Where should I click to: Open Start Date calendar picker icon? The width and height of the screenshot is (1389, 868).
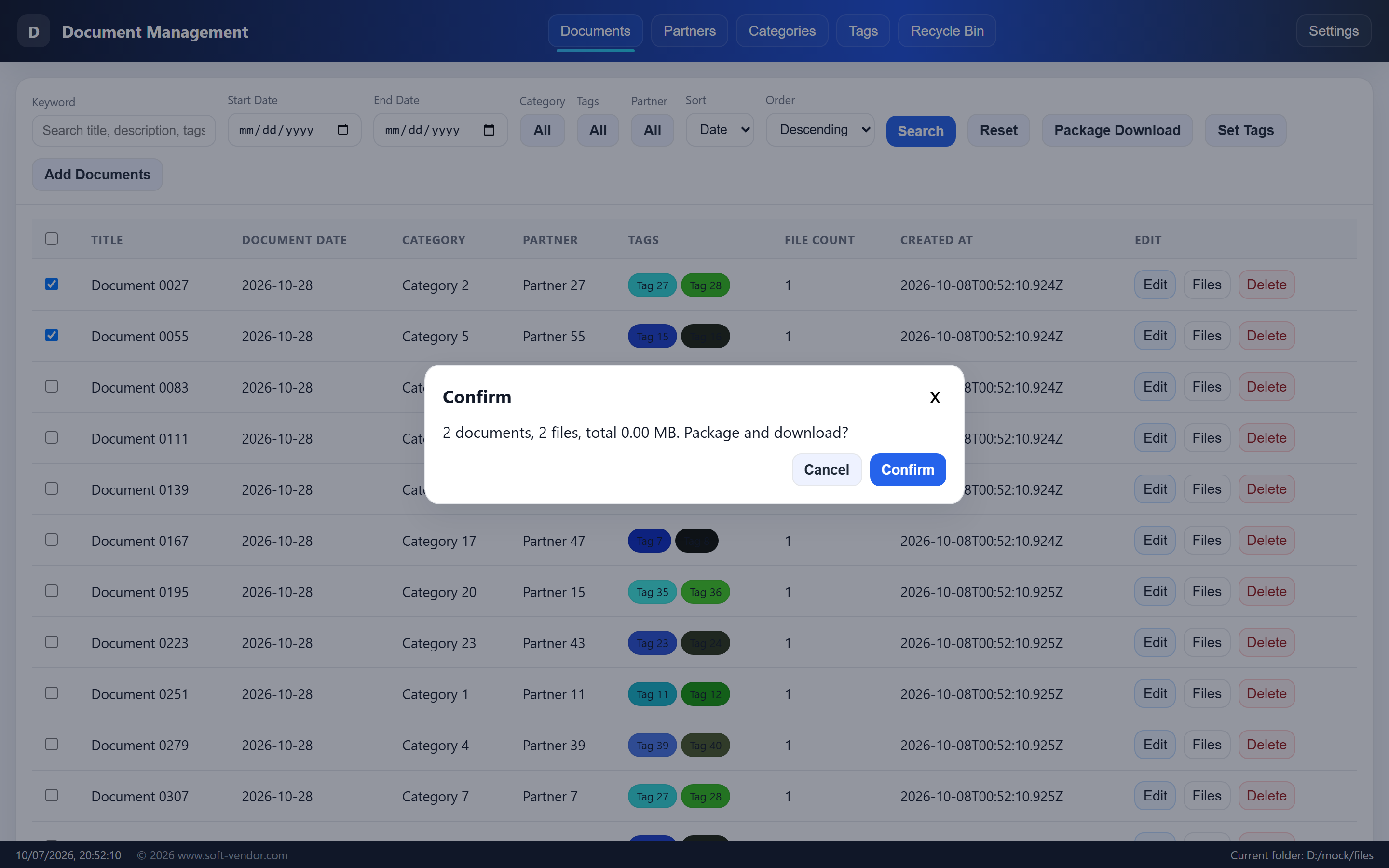click(x=342, y=130)
